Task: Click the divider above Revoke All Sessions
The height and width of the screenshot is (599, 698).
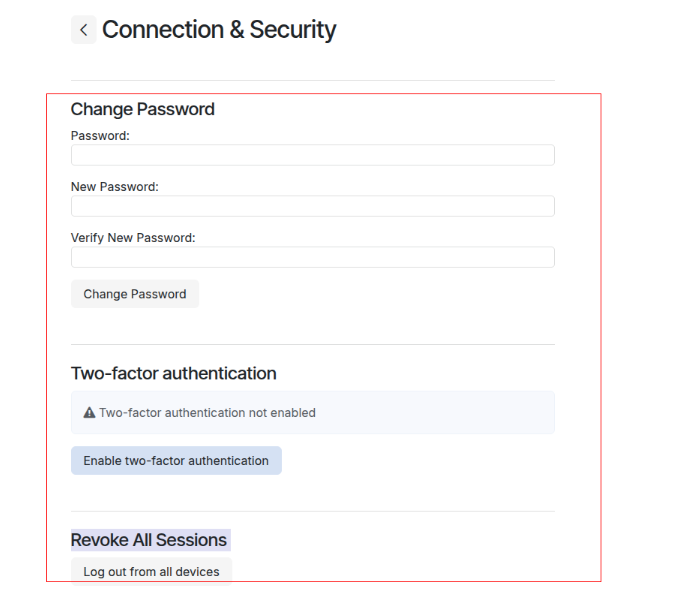Action: tap(312, 511)
